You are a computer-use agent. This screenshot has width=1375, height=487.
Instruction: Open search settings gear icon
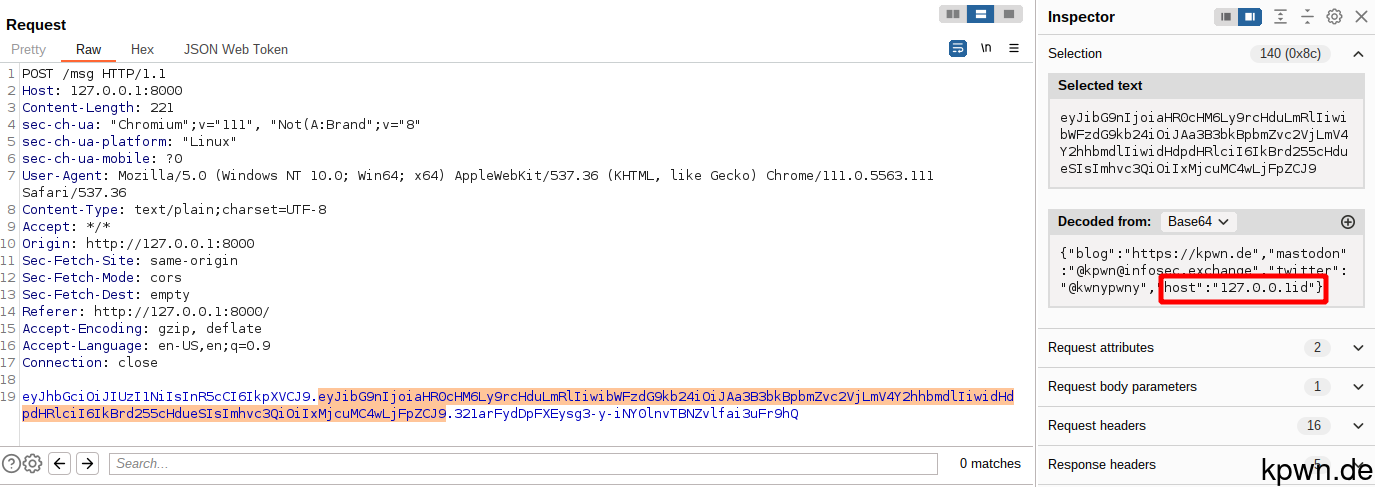coord(32,463)
